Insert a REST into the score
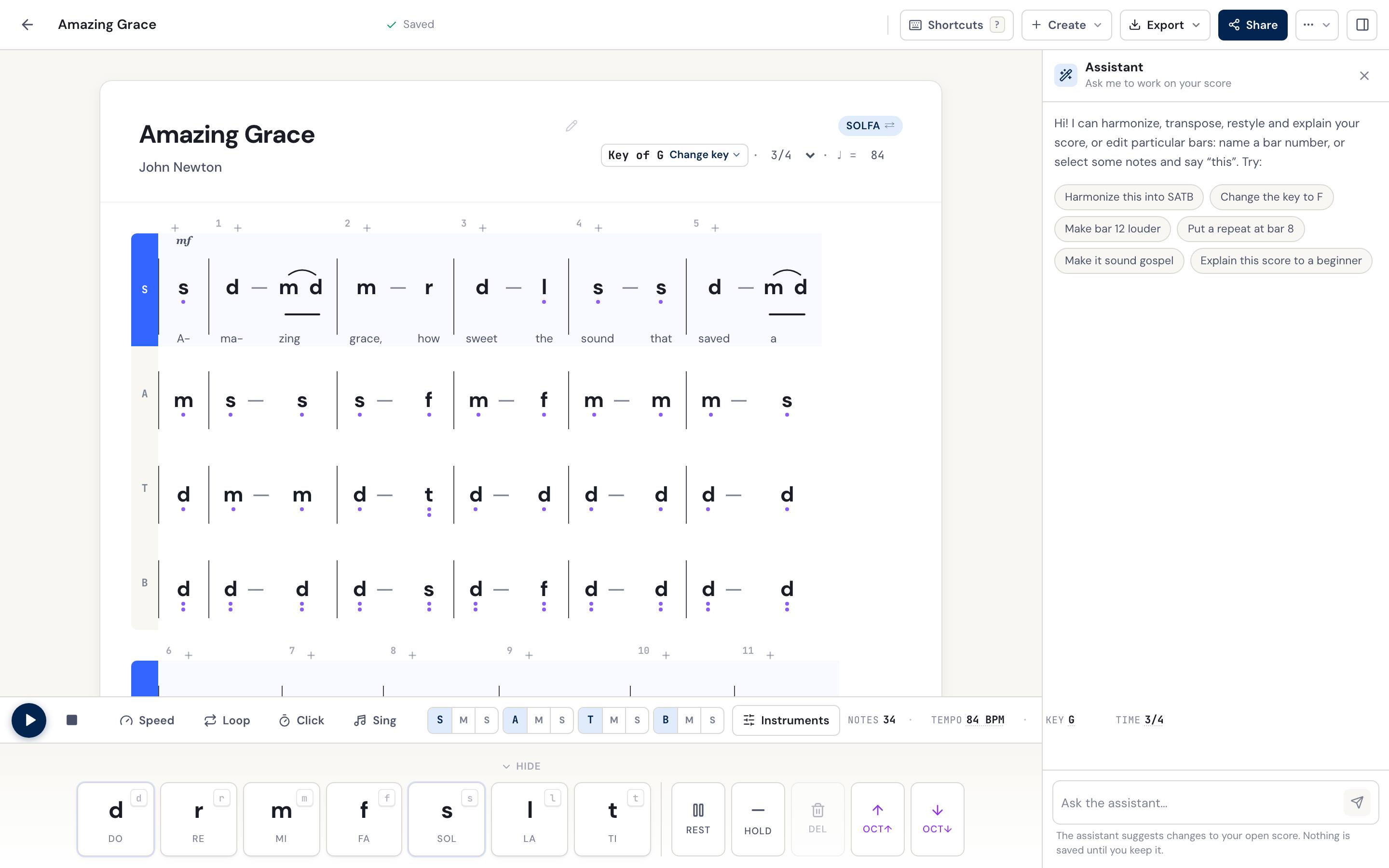The image size is (1389, 868). click(698, 819)
